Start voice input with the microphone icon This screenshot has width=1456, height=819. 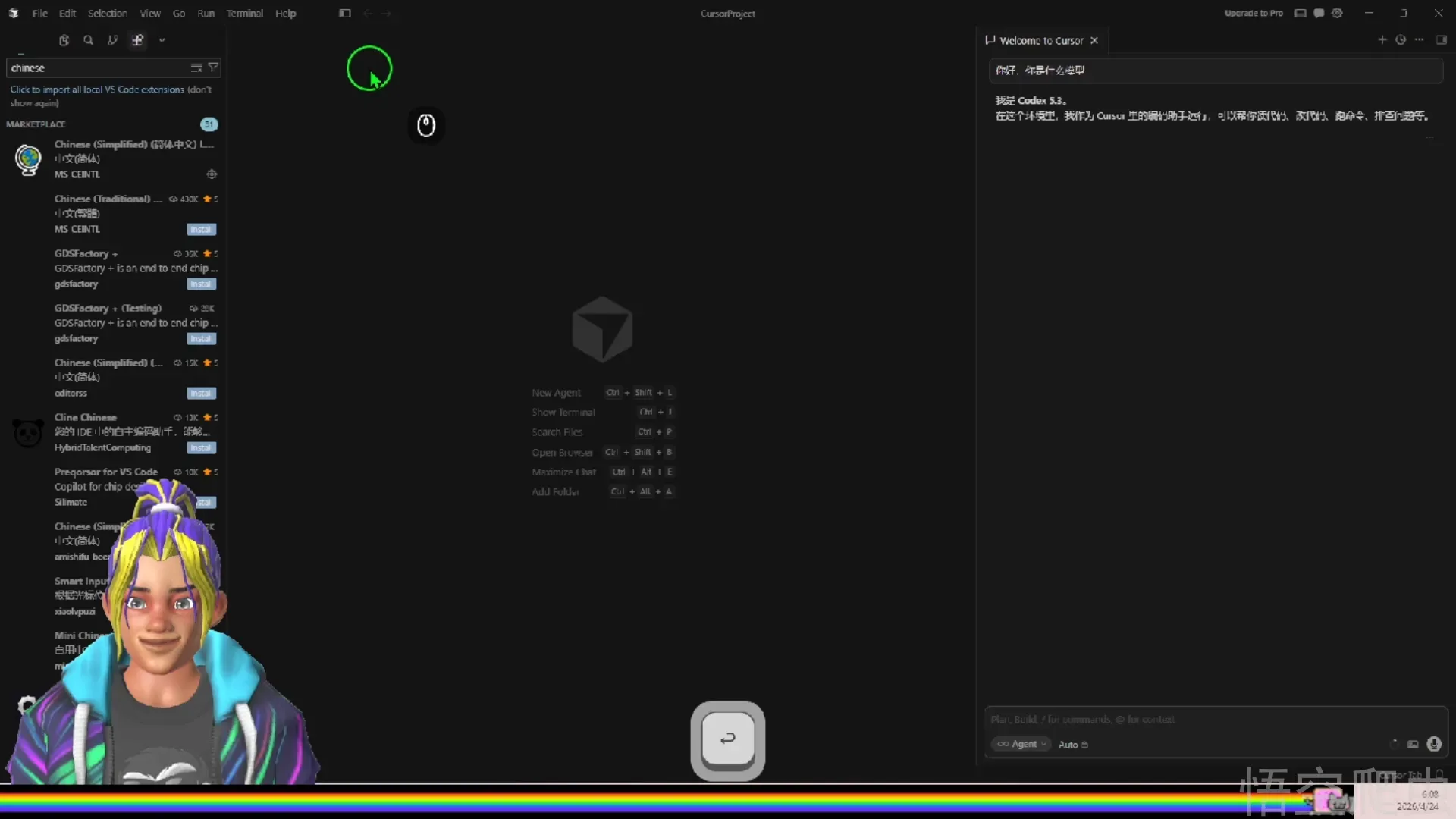click(x=1433, y=744)
